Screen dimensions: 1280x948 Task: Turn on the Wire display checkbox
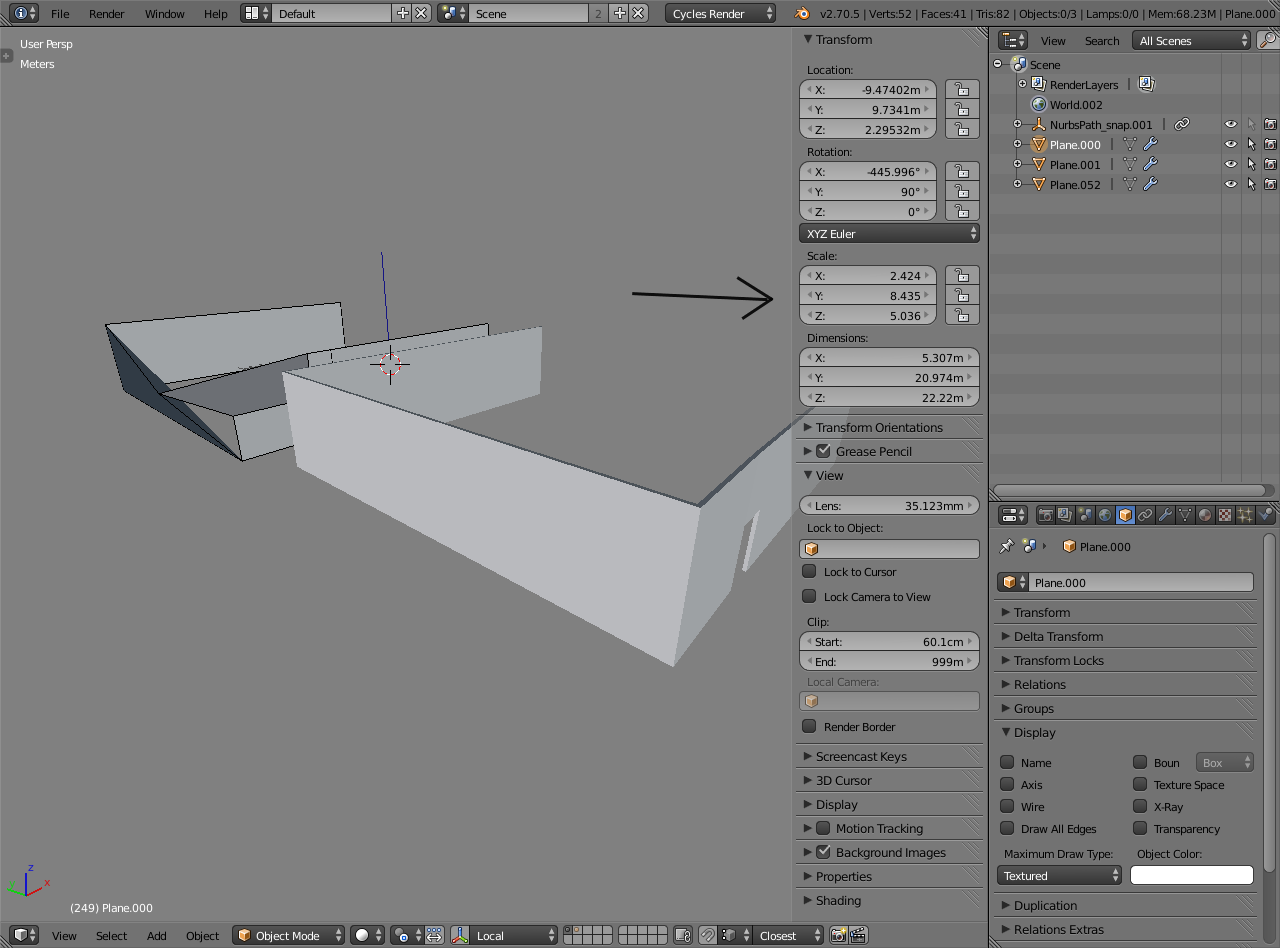click(1008, 806)
